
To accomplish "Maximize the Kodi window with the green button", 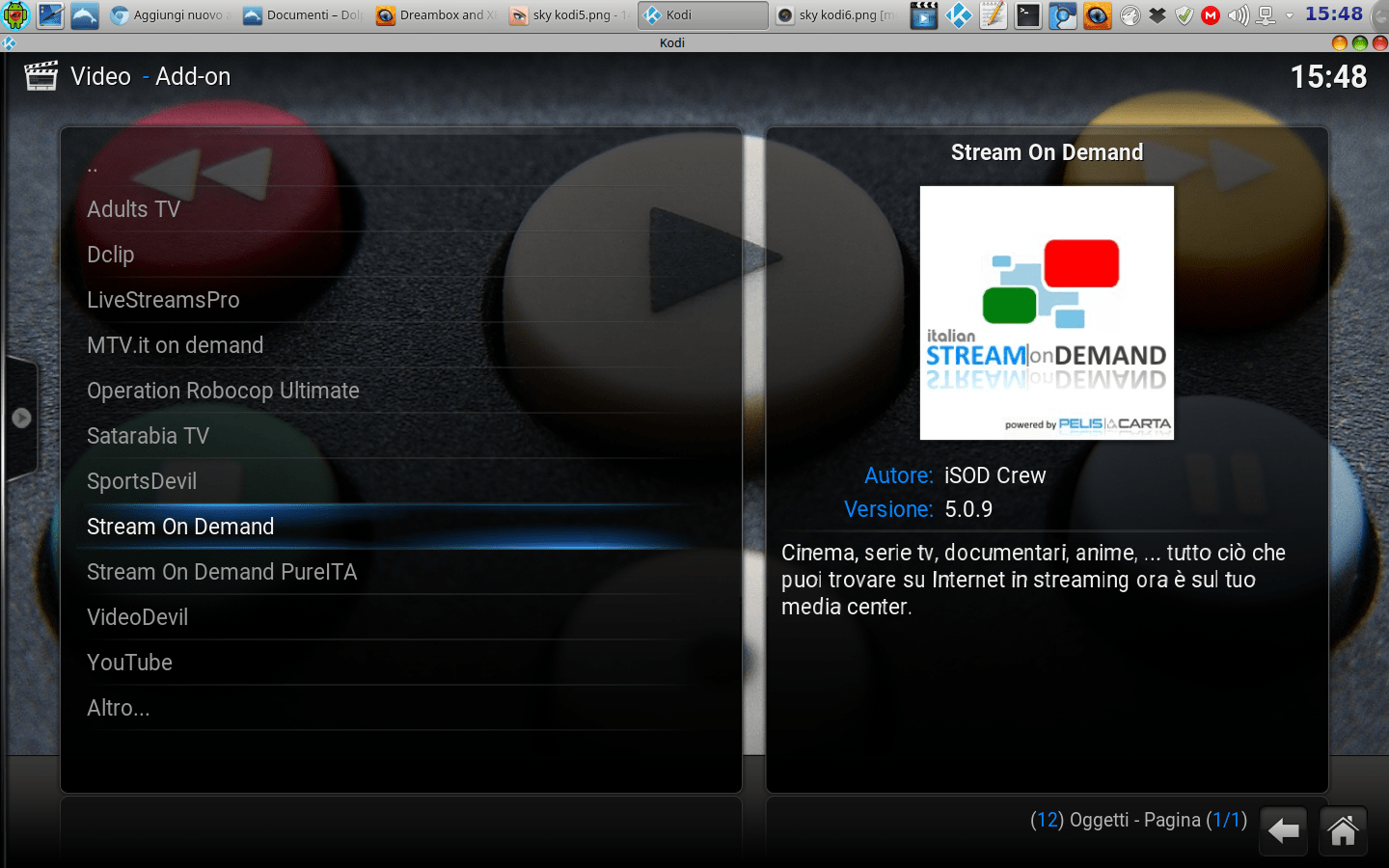I will (1360, 42).
